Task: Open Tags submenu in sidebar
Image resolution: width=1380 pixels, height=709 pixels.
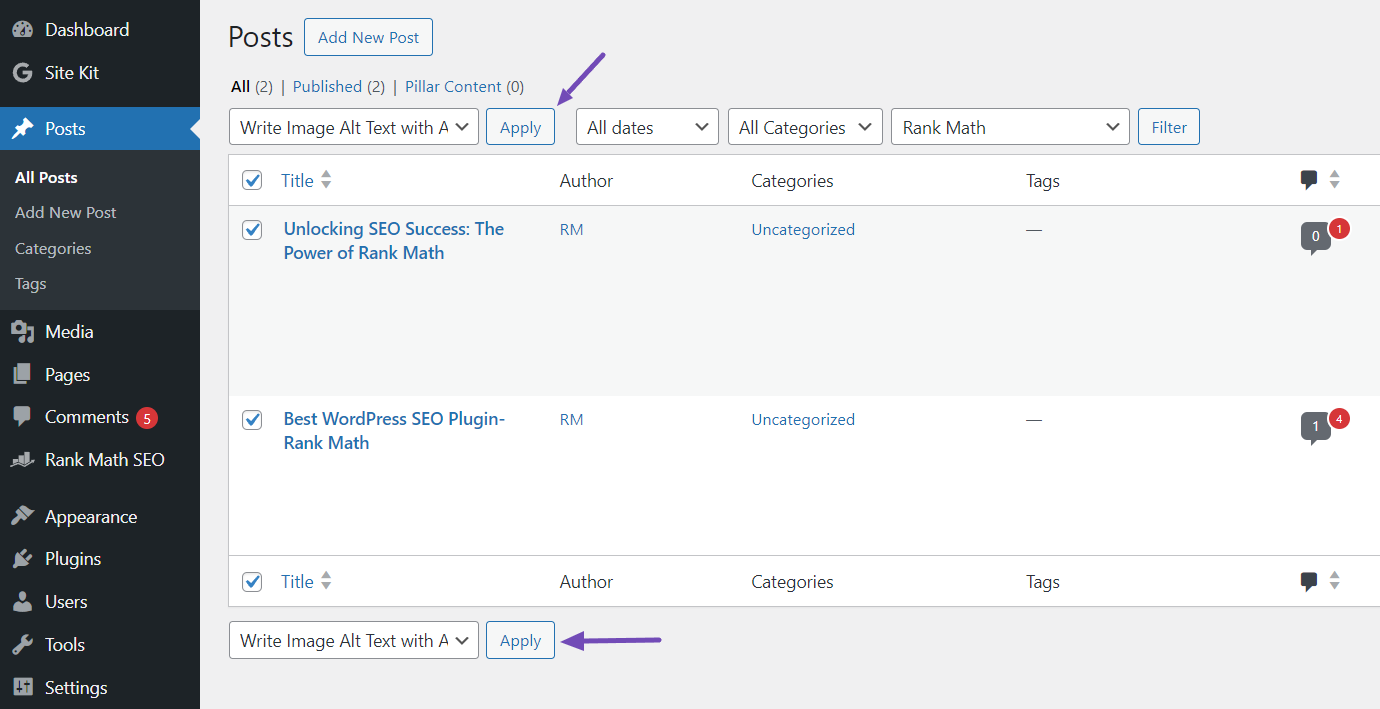Action: 31,283
